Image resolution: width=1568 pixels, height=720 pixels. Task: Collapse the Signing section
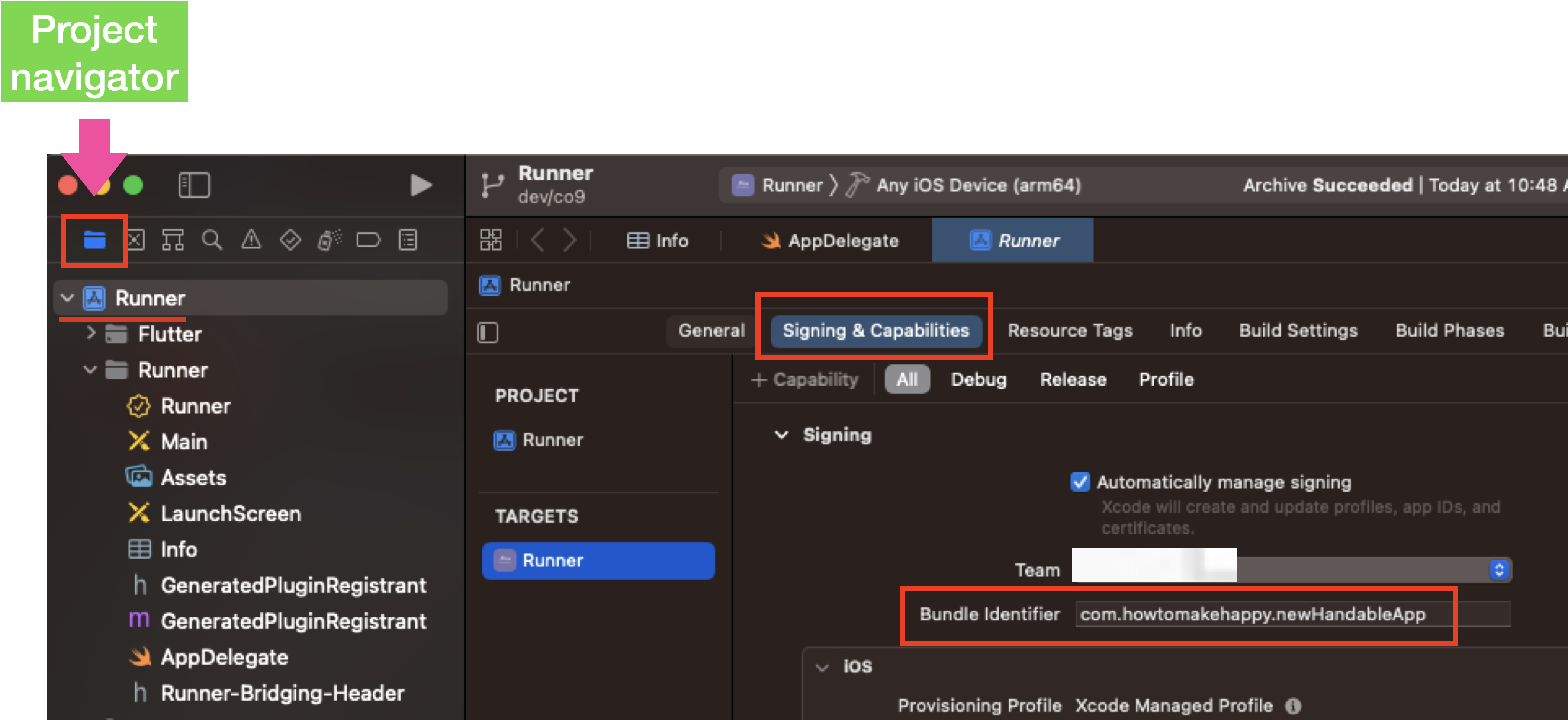781,434
